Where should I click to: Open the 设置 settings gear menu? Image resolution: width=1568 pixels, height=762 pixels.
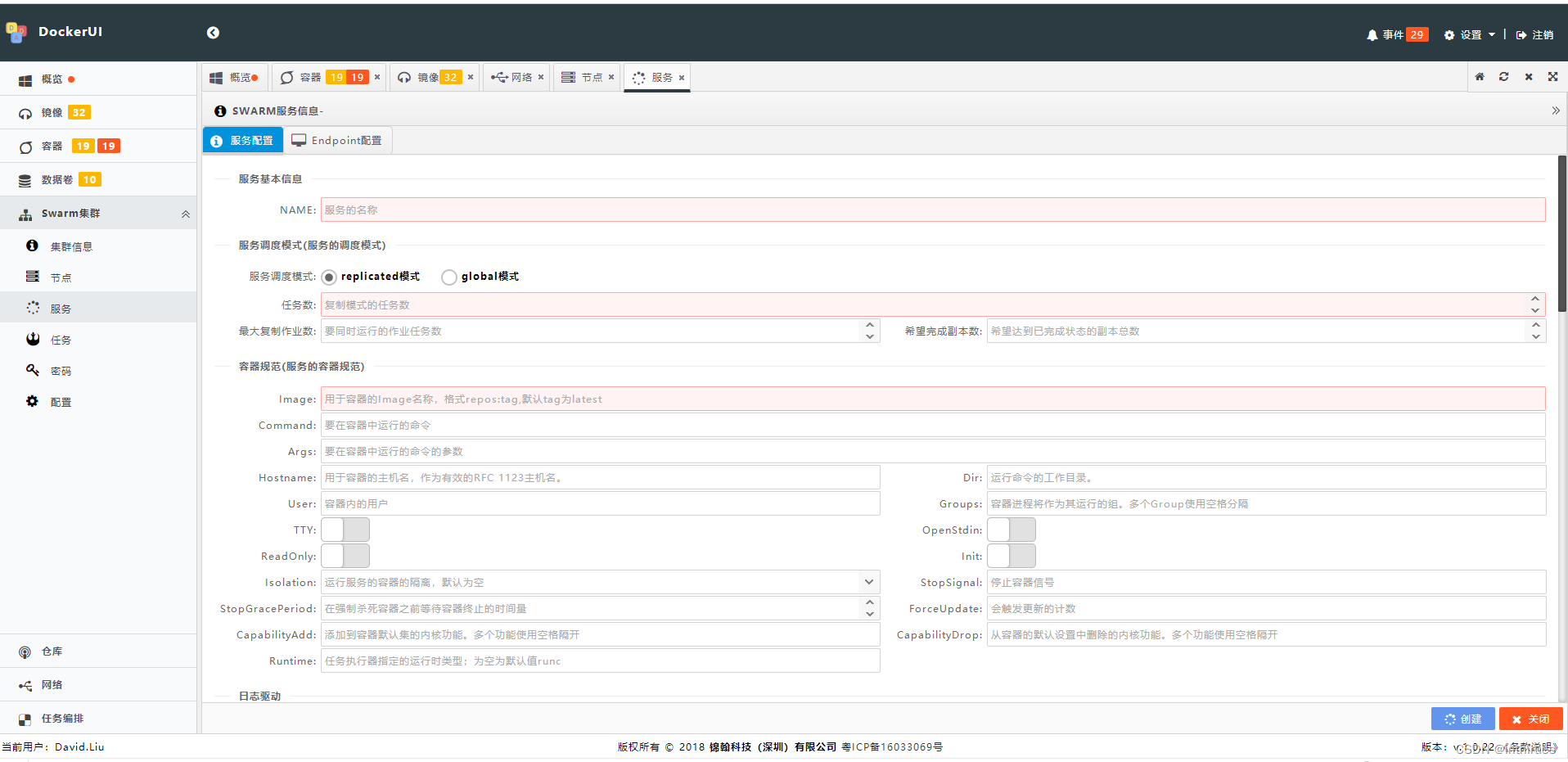(1469, 35)
